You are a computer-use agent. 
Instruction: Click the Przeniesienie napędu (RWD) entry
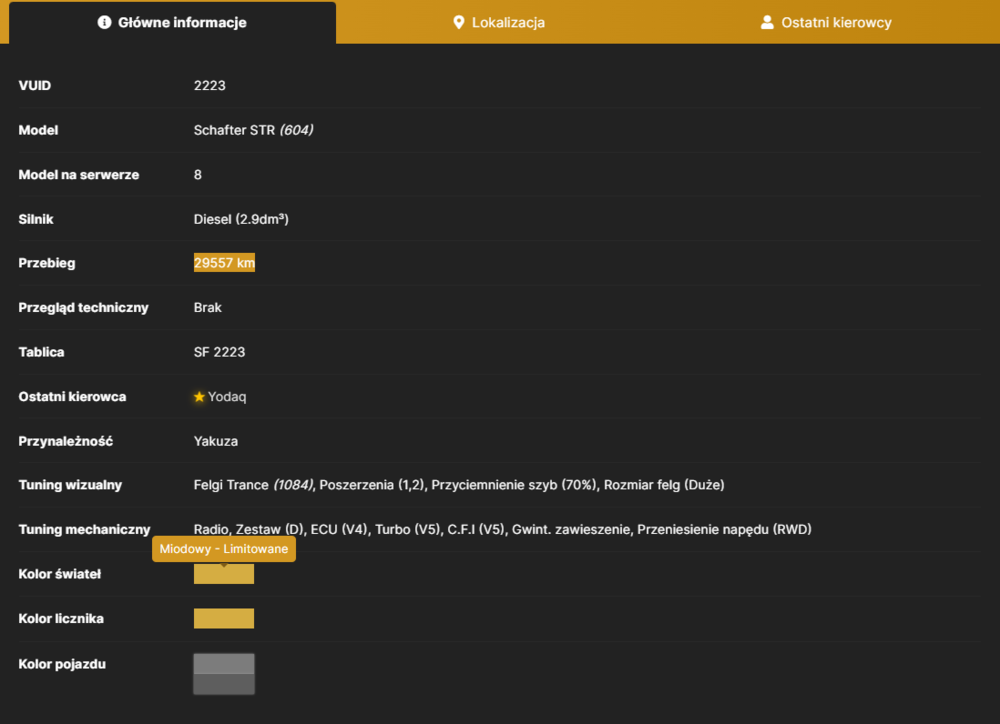click(724, 529)
